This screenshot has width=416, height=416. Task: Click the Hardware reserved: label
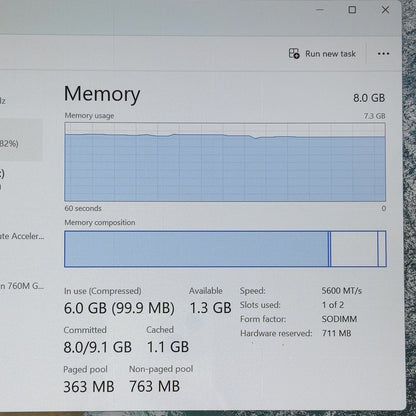click(276, 333)
